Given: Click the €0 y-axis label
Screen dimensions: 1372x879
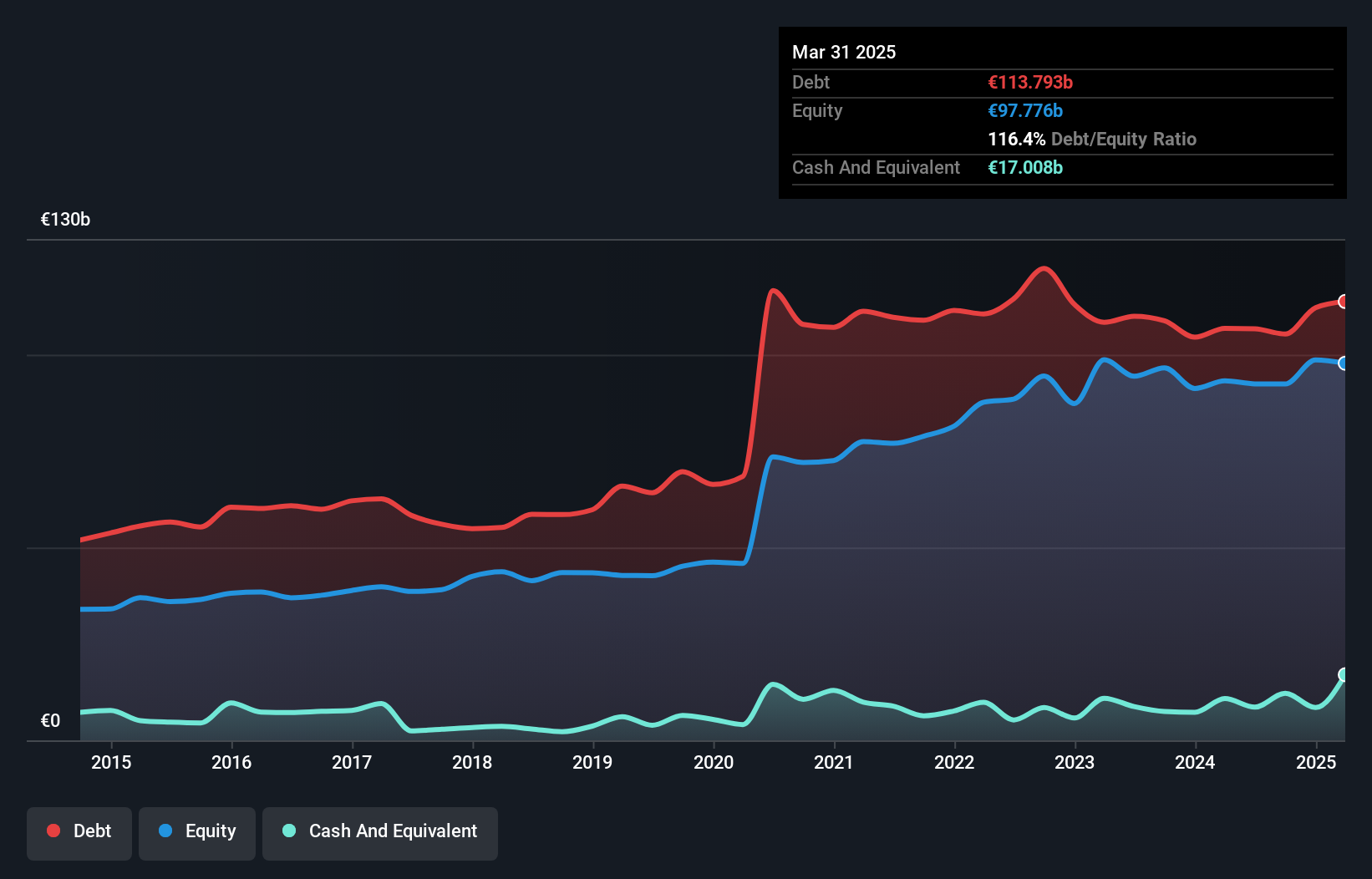Looking at the screenshot, I should coord(50,720).
